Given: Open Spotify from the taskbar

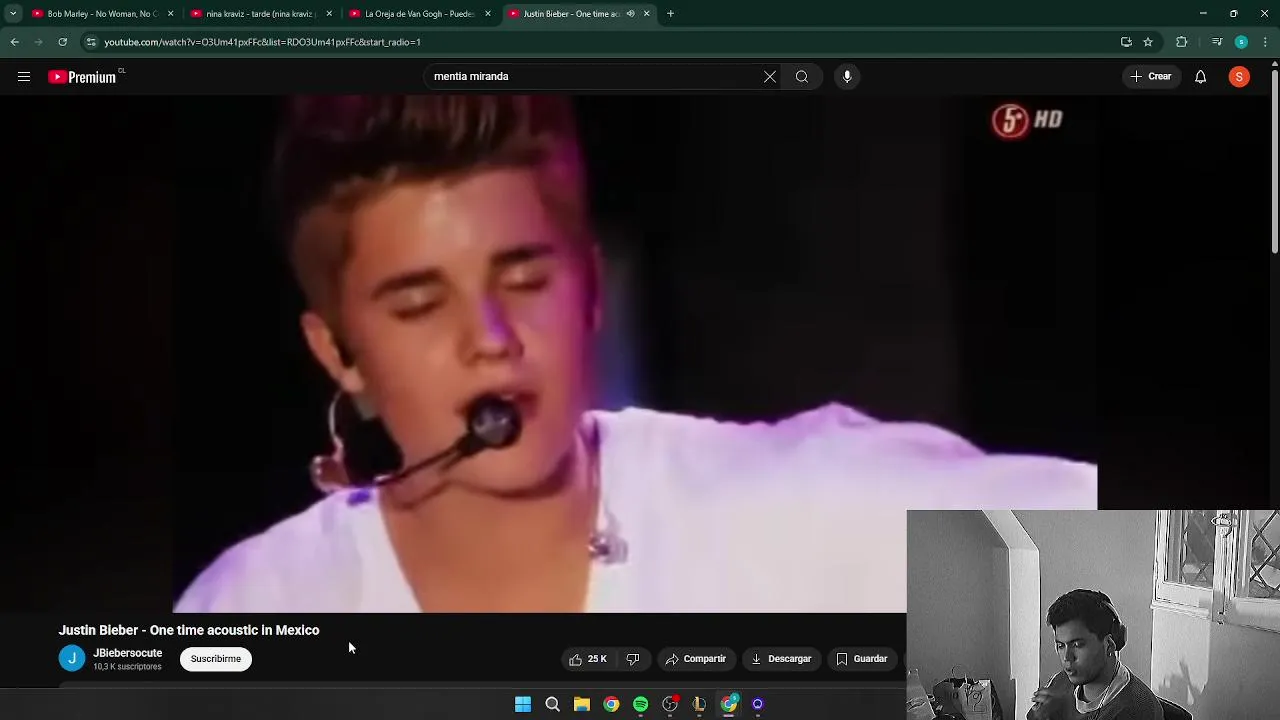Looking at the screenshot, I should [x=641, y=704].
